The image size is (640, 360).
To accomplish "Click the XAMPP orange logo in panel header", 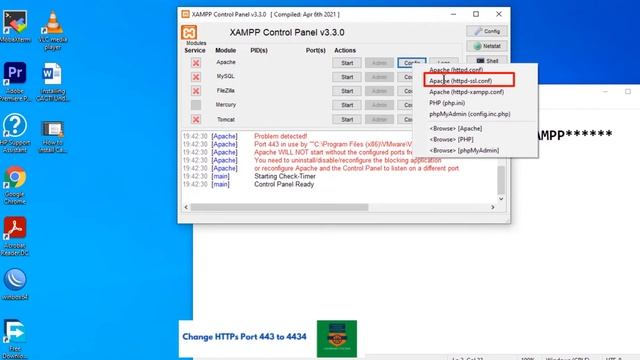I will (189, 32).
